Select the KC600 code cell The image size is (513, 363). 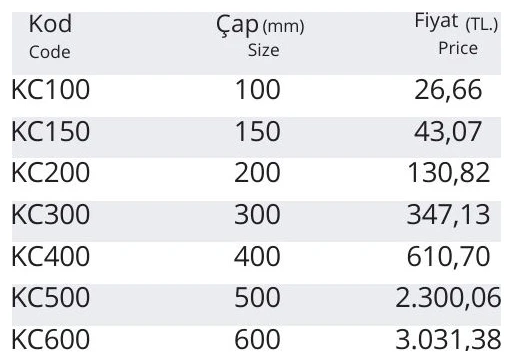pyautogui.click(x=51, y=339)
